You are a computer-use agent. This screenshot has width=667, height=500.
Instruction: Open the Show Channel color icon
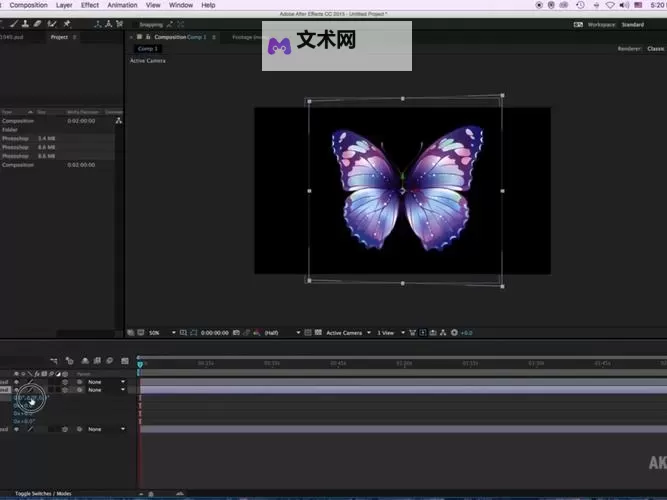[257, 333]
